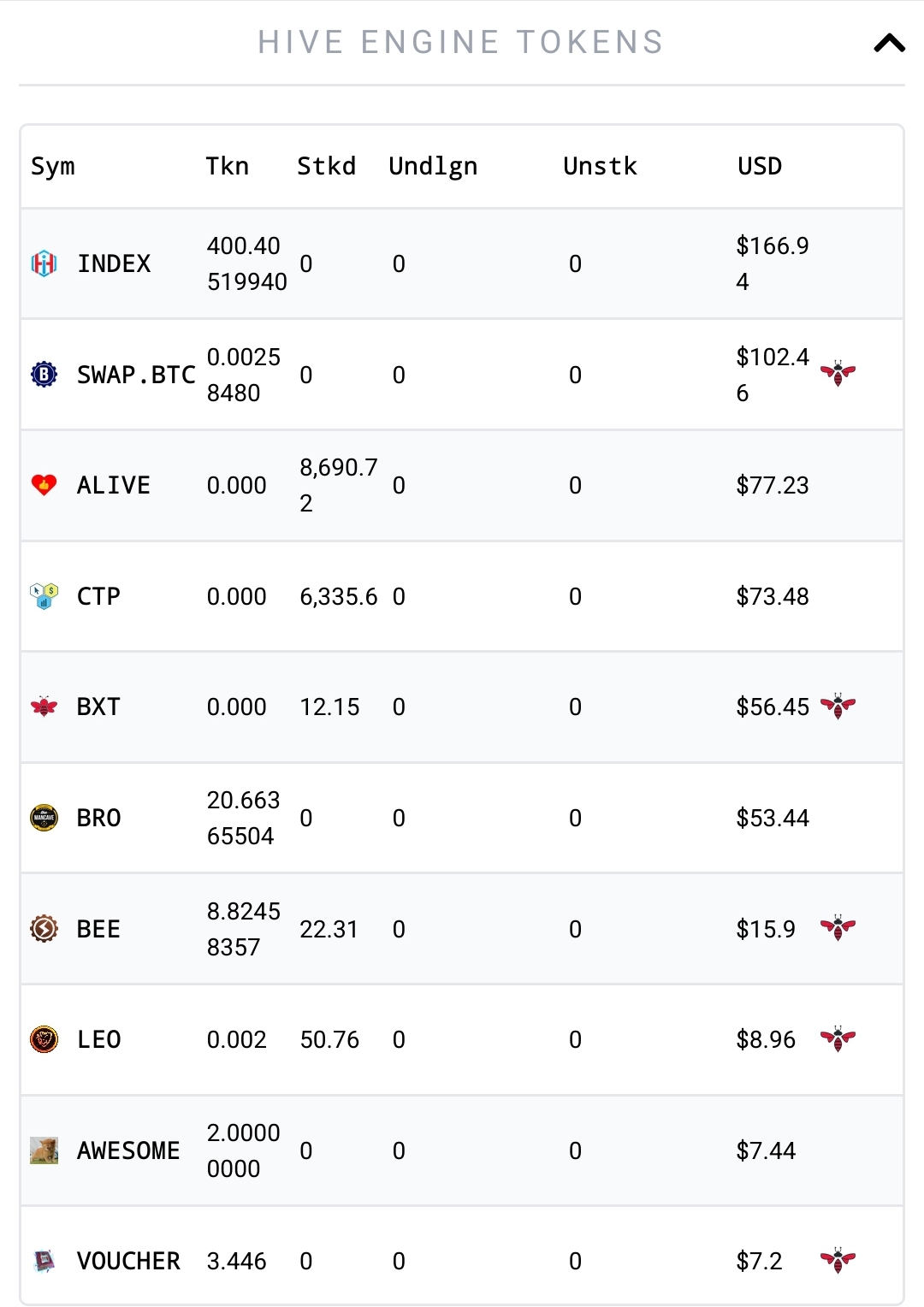Viewport: 924px width, 1307px height.
Task: Select the ALIVE token name
Action: (114, 485)
